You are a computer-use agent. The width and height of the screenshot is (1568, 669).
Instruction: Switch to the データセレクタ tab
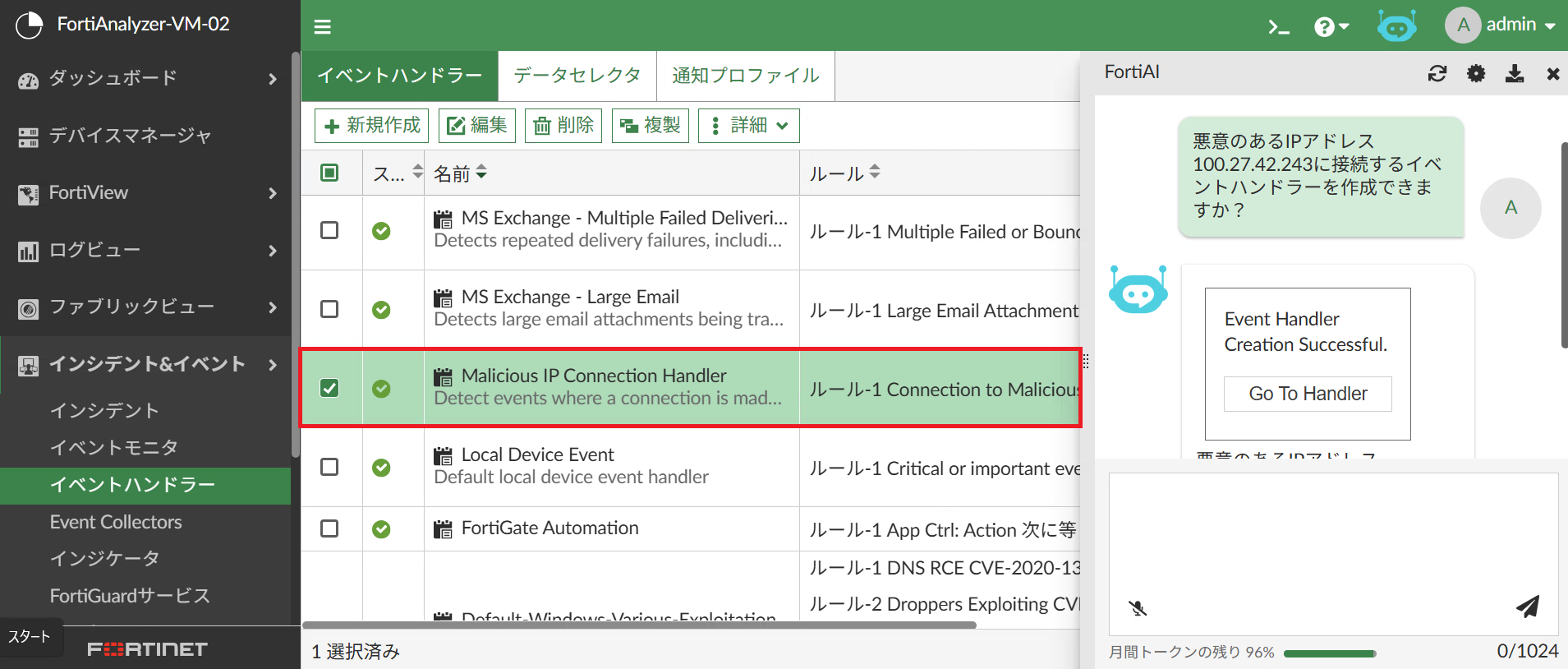(x=577, y=76)
